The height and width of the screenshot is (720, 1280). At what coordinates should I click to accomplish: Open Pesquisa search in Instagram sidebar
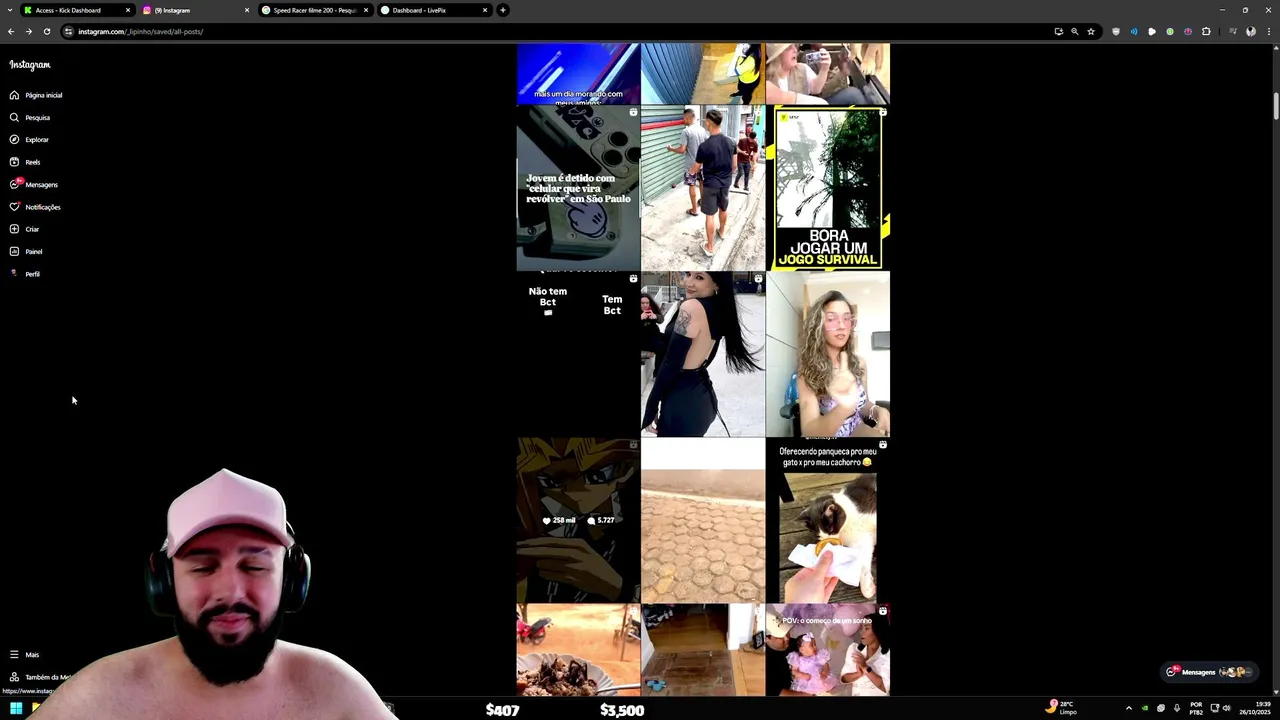[x=30, y=117]
